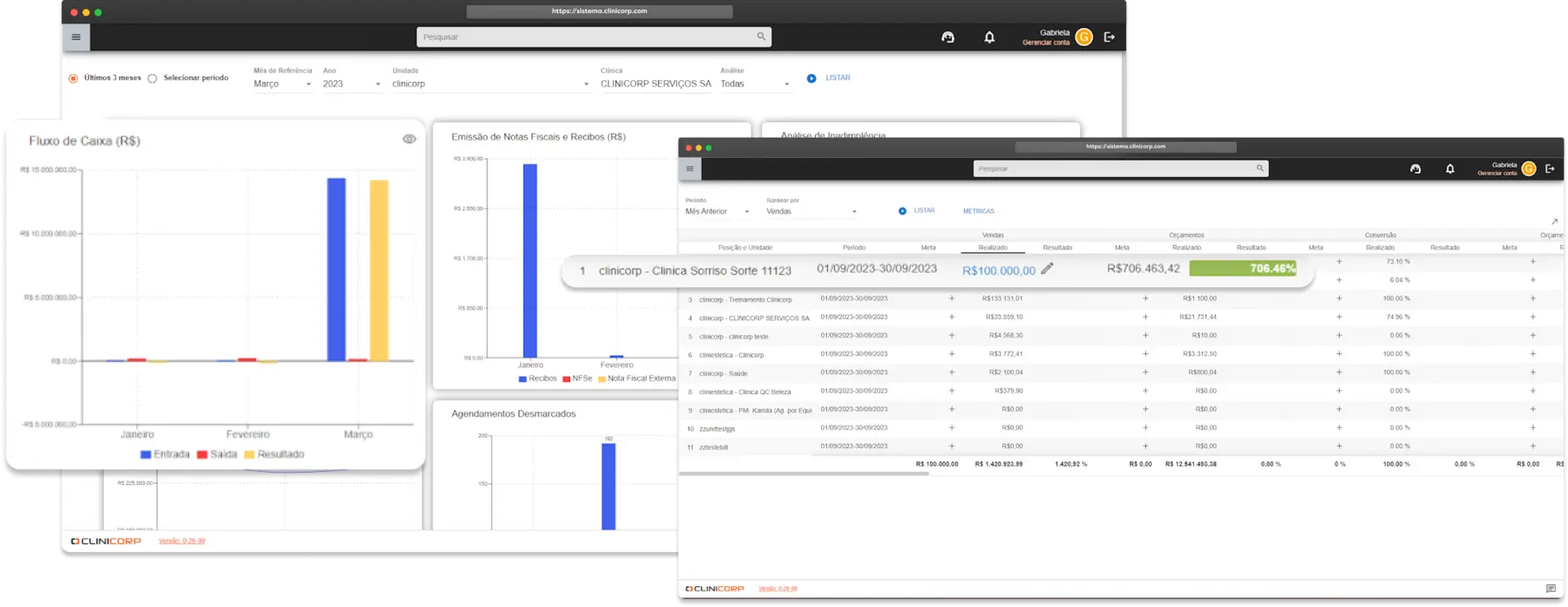Click Gabriela's G avatar in ranking window
This screenshot has width=1568, height=607.
click(x=1529, y=168)
